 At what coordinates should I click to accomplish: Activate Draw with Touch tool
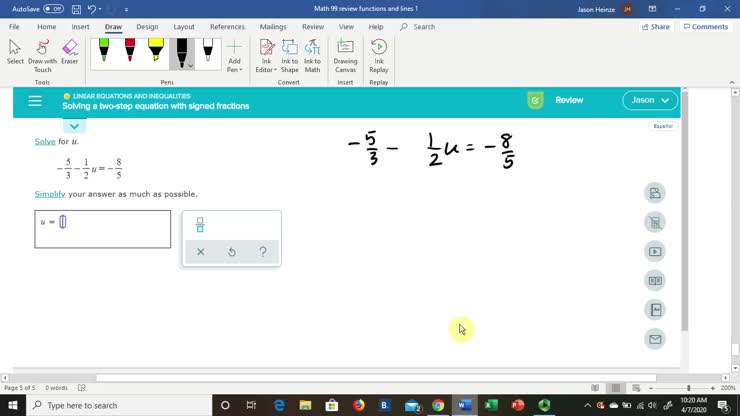click(42, 56)
